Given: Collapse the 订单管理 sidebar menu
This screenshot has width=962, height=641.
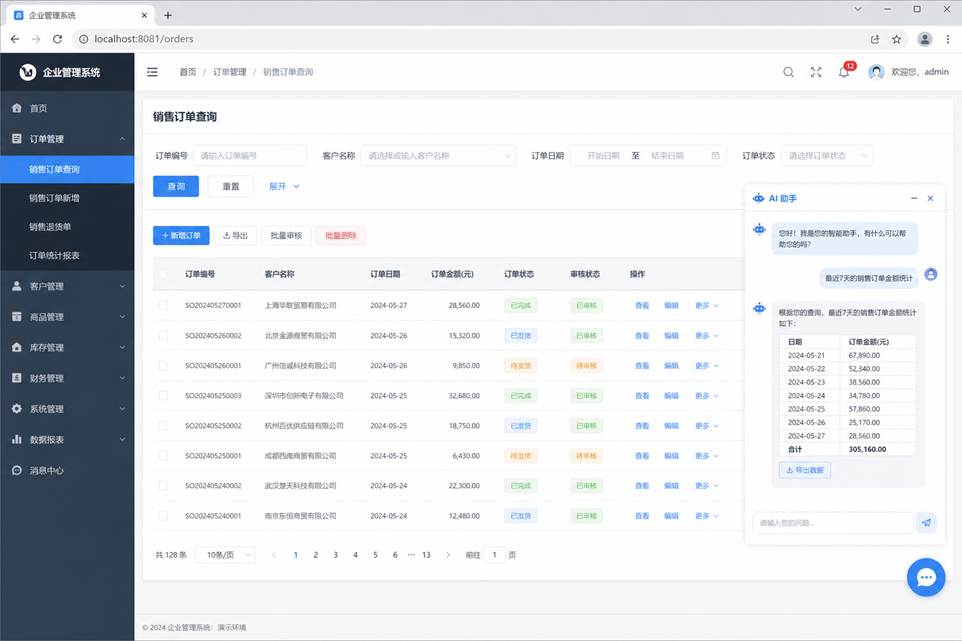Looking at the screenshot, I should click(x=67, y=139).
